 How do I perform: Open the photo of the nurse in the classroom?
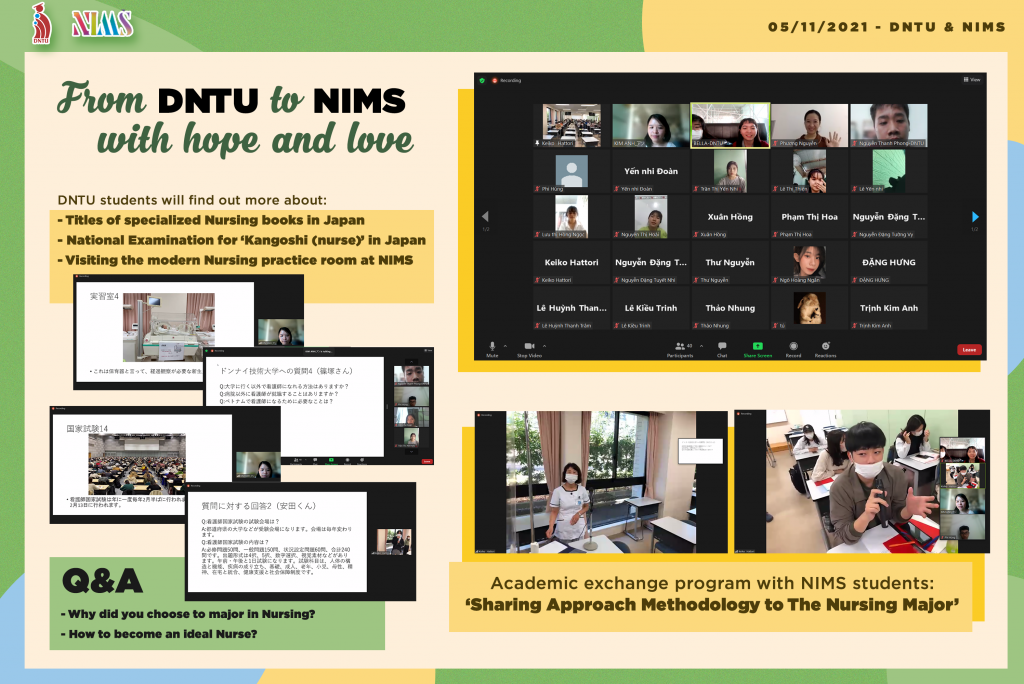point(601,482)
